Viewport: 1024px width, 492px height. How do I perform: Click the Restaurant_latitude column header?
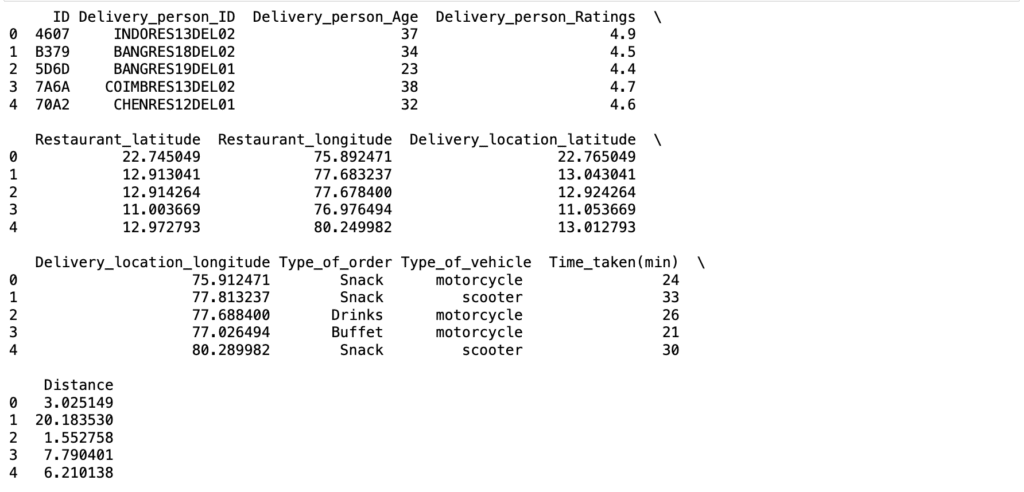[x=118, y=140]
